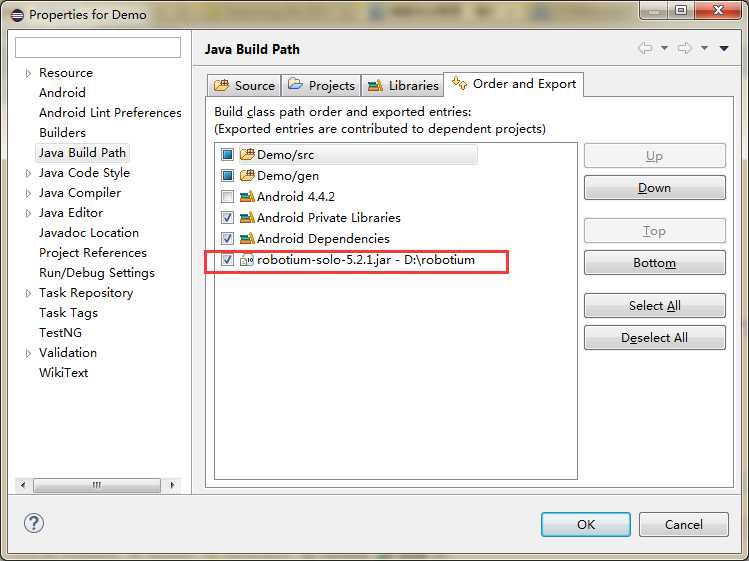Select Android Private Libraries entry text
This screenshot has width=749, height=561.
point(329,217)
